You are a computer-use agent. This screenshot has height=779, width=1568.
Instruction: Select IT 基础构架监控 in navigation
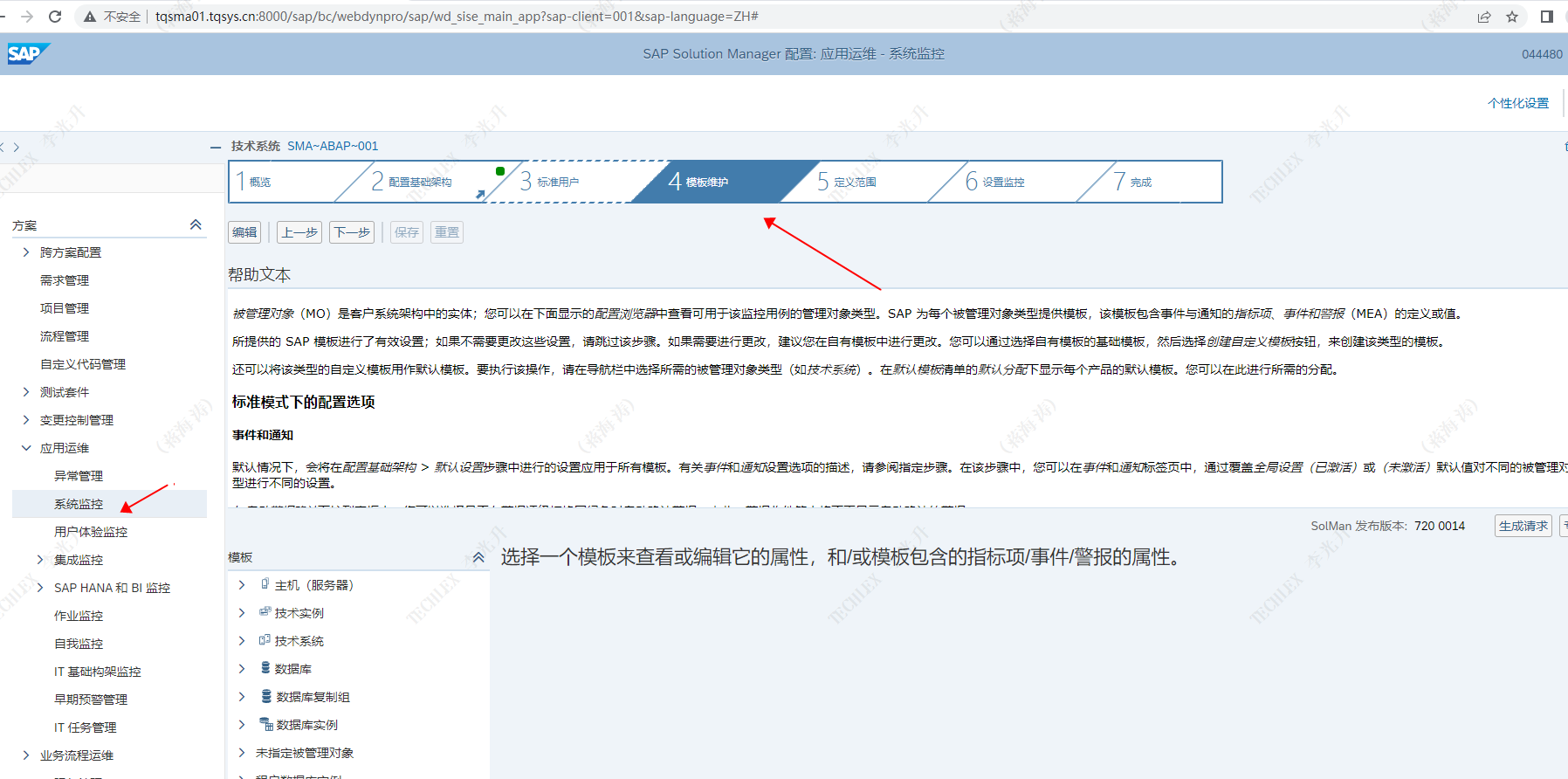coord(98,672)
